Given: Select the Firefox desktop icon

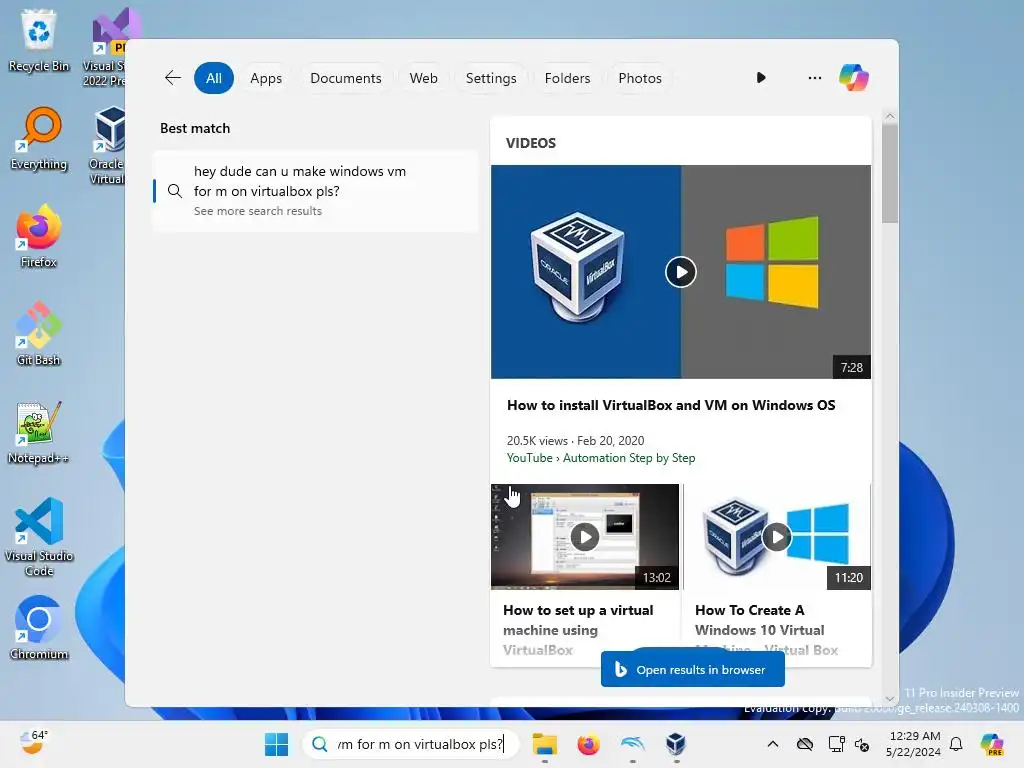Looking at the screenshot, I should coord(39,236).
